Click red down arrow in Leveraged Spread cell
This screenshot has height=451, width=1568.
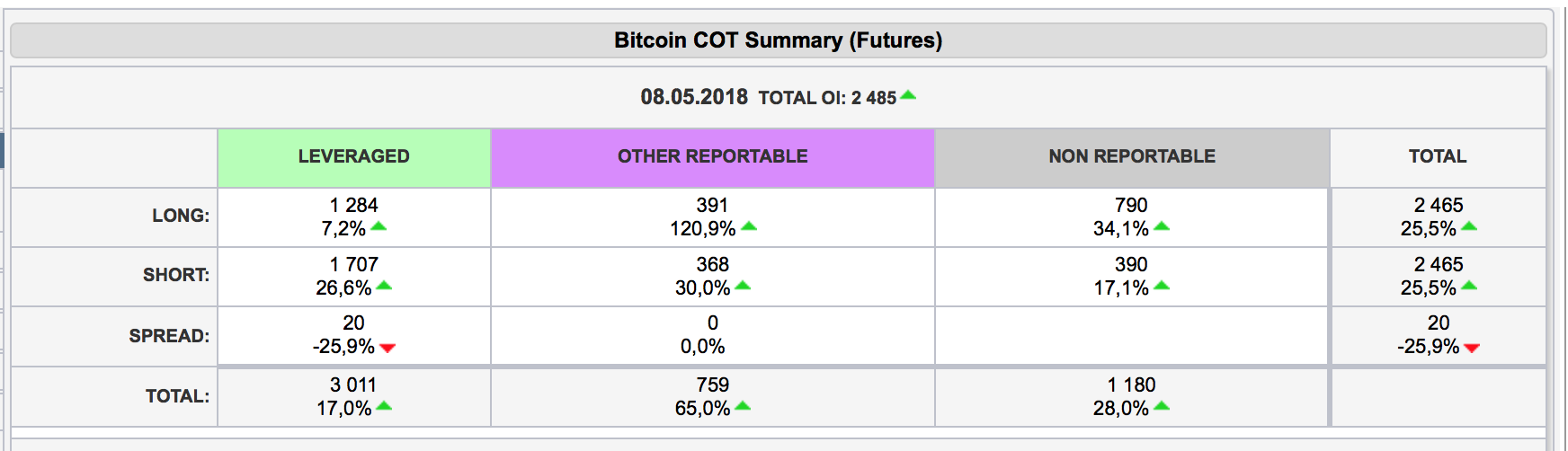click(388, 348)
